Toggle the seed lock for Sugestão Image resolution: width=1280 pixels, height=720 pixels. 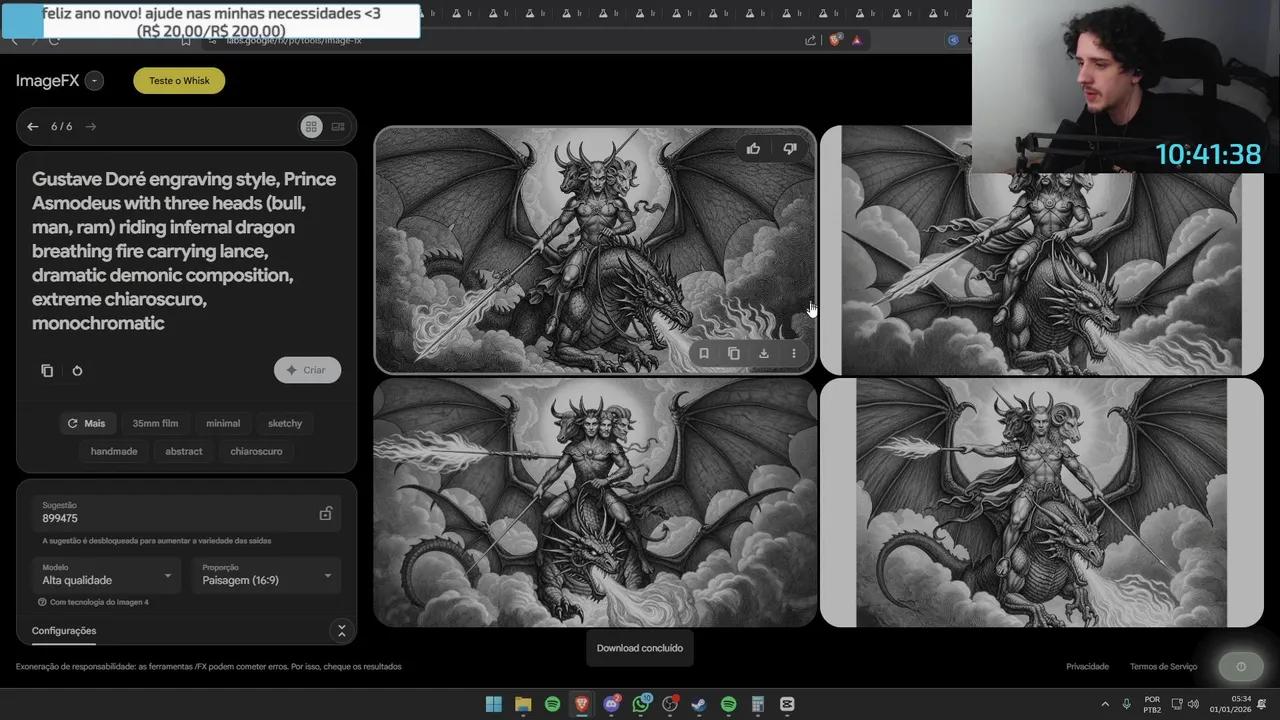point(325,513)
